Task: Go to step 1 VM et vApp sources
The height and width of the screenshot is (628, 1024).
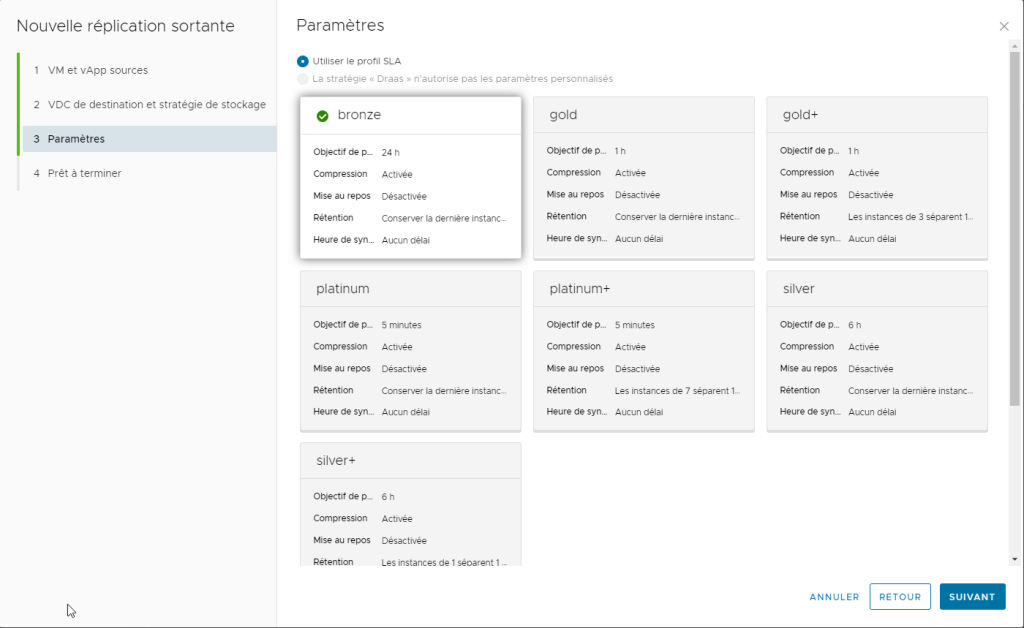Action: pos(91,70)
